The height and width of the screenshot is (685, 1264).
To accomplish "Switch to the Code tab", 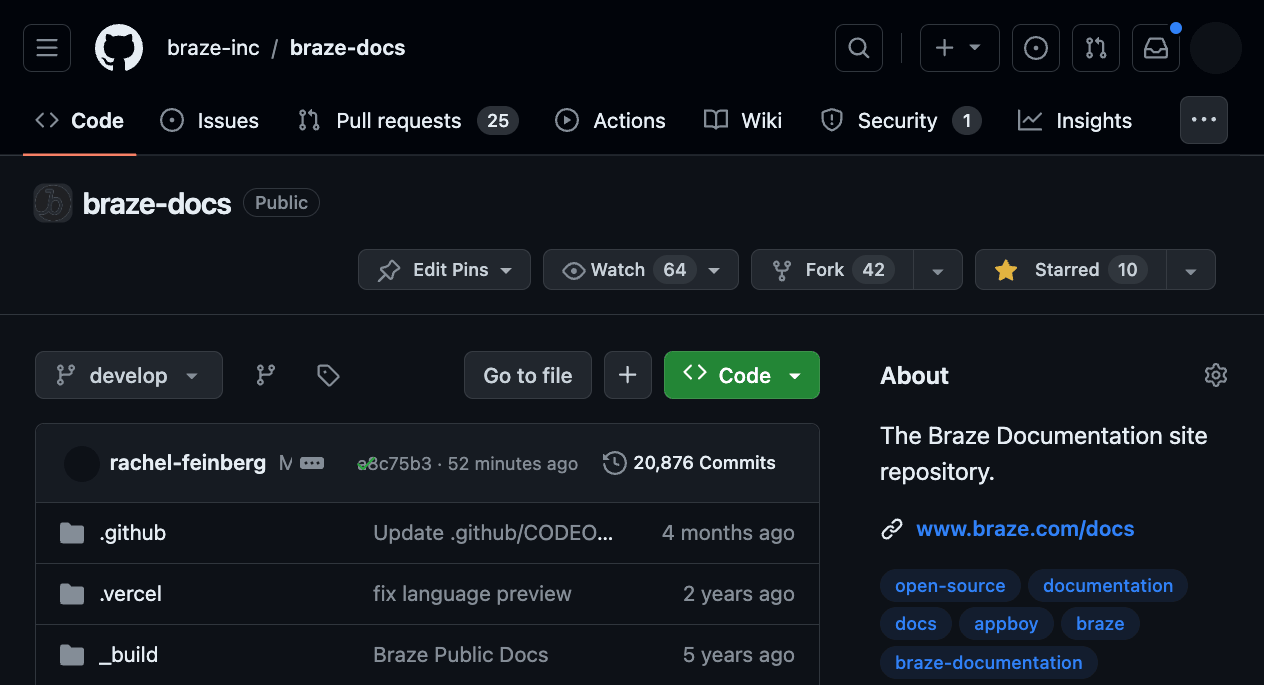I will coord(80,121).
